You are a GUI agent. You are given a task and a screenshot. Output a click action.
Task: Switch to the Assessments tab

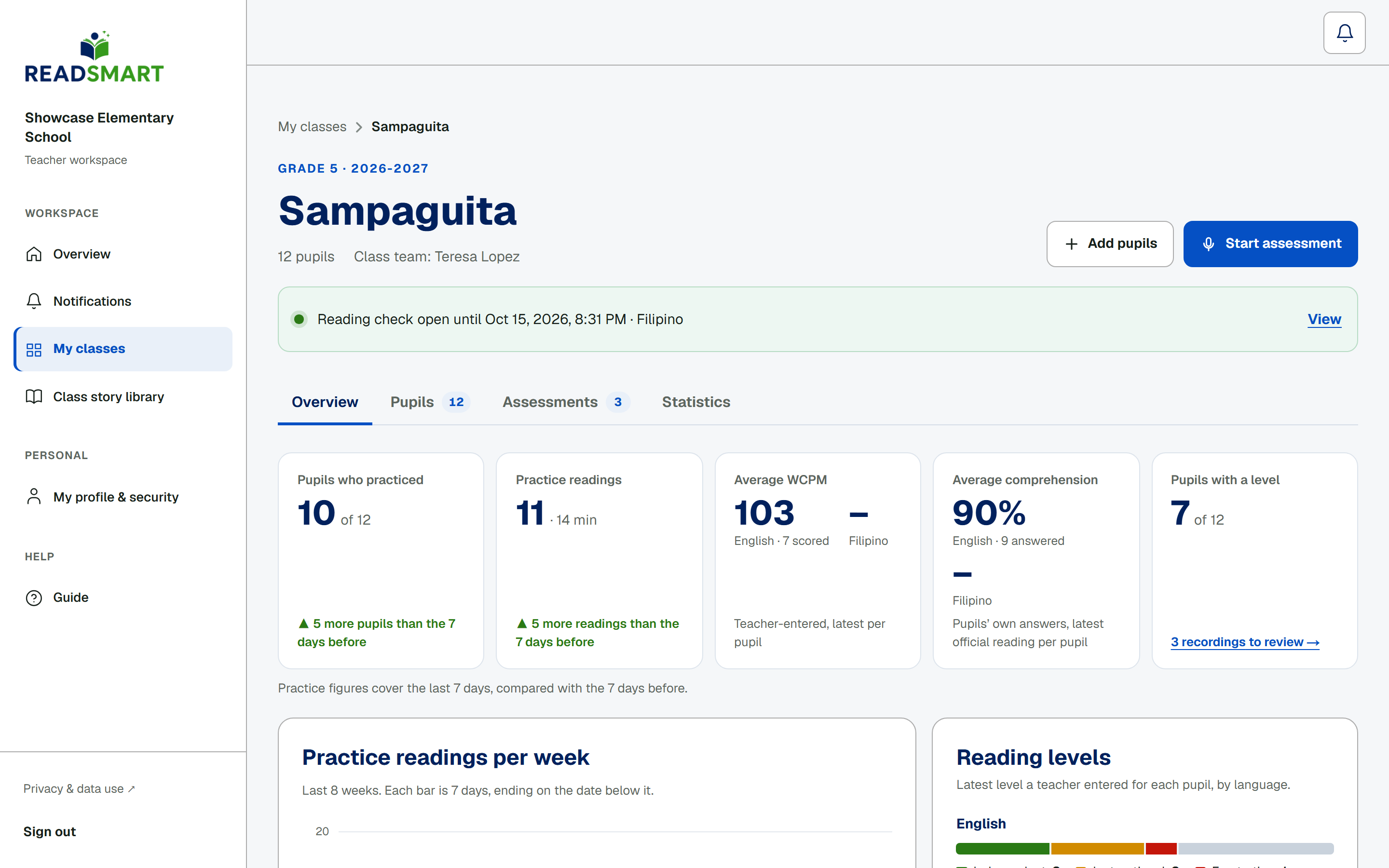coord(566,402)
